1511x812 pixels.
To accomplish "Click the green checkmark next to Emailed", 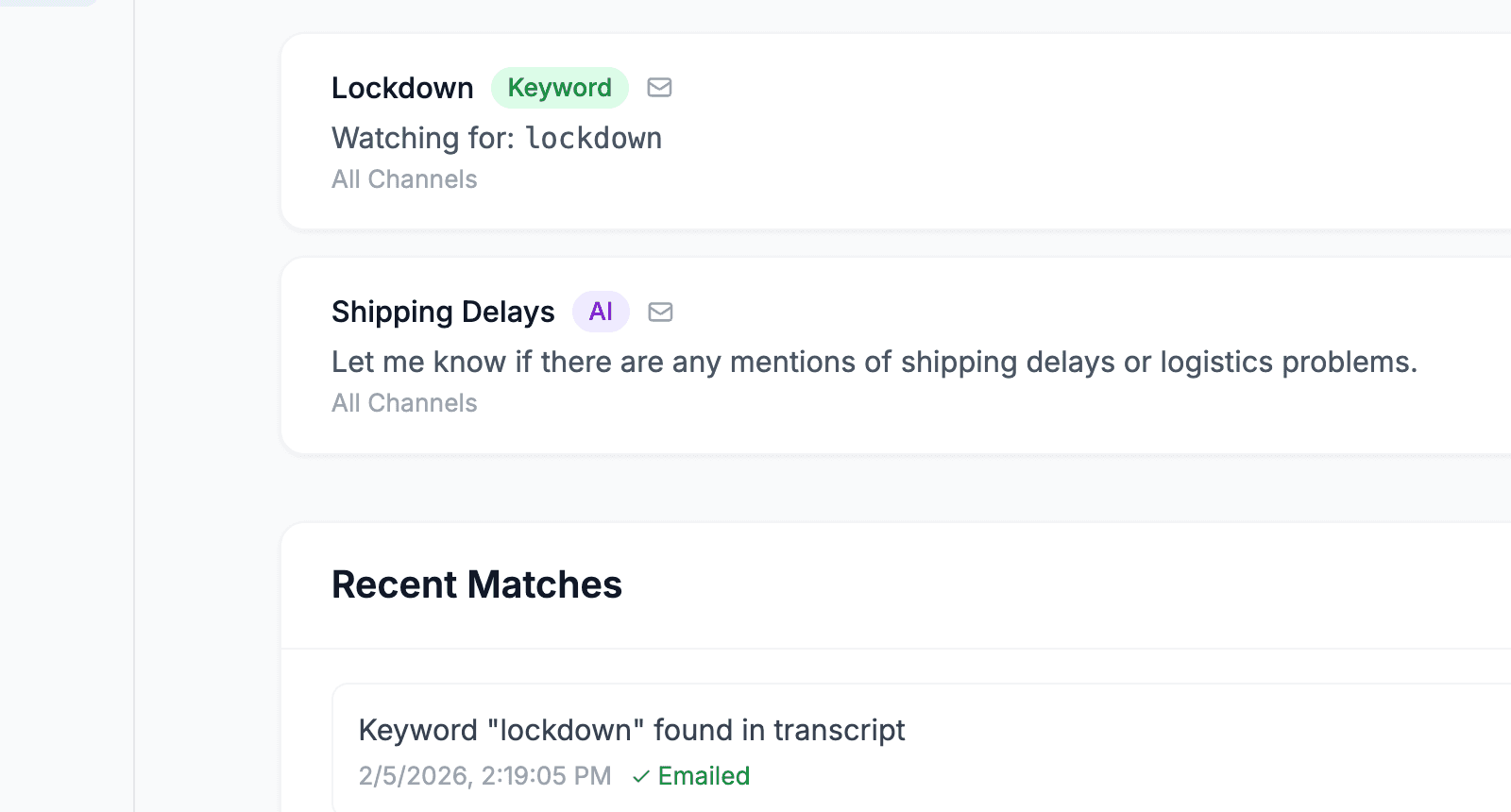I will click(640, 776).
